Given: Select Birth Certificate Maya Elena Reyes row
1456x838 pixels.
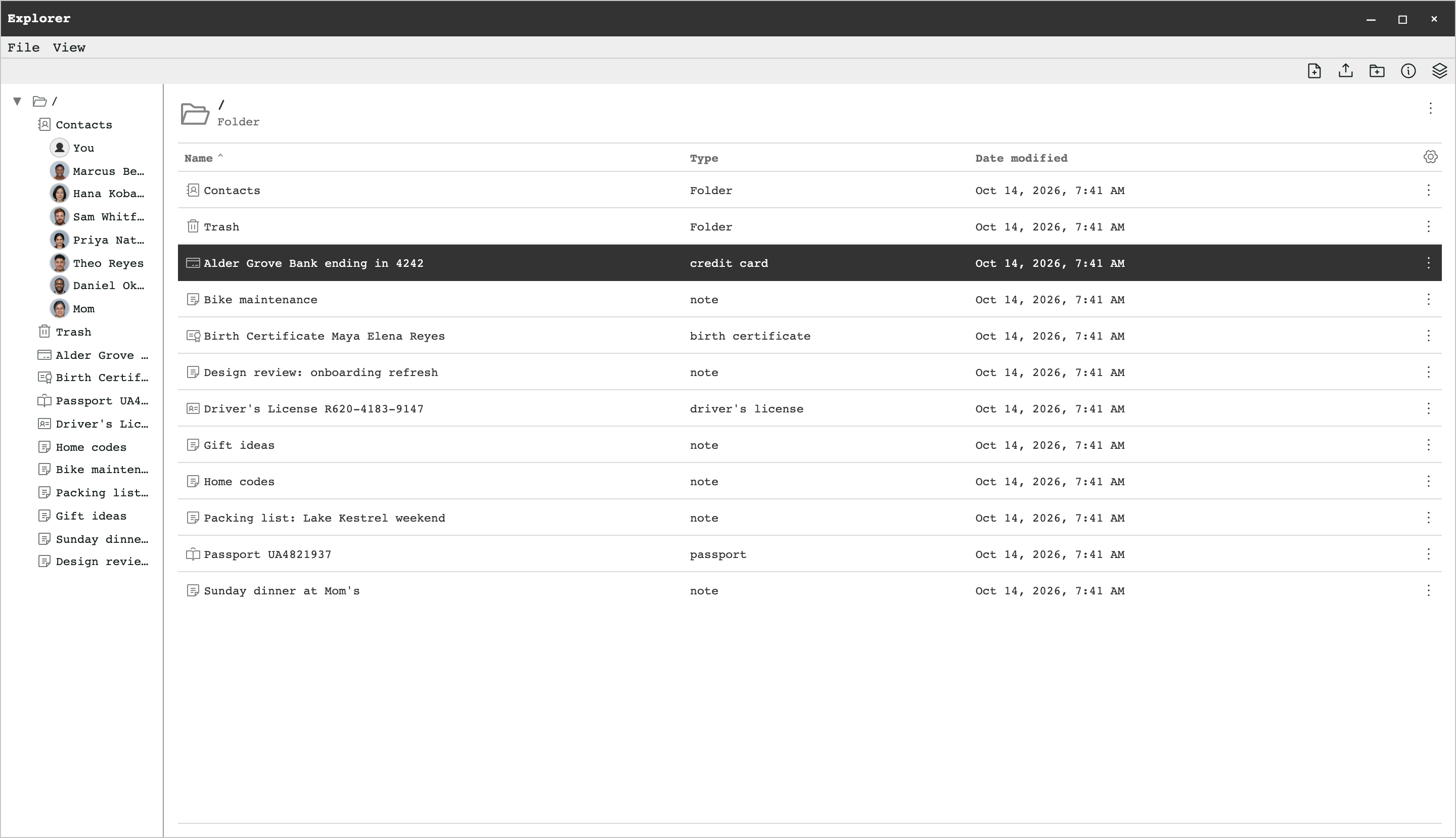Looking at the screenshot, I should coord(809,336).
